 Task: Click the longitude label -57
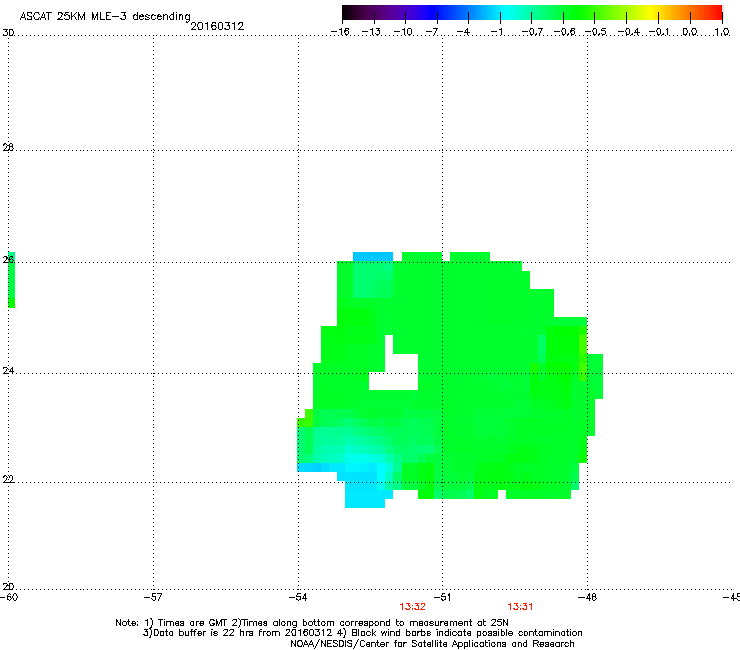click(x=153, y=597)
